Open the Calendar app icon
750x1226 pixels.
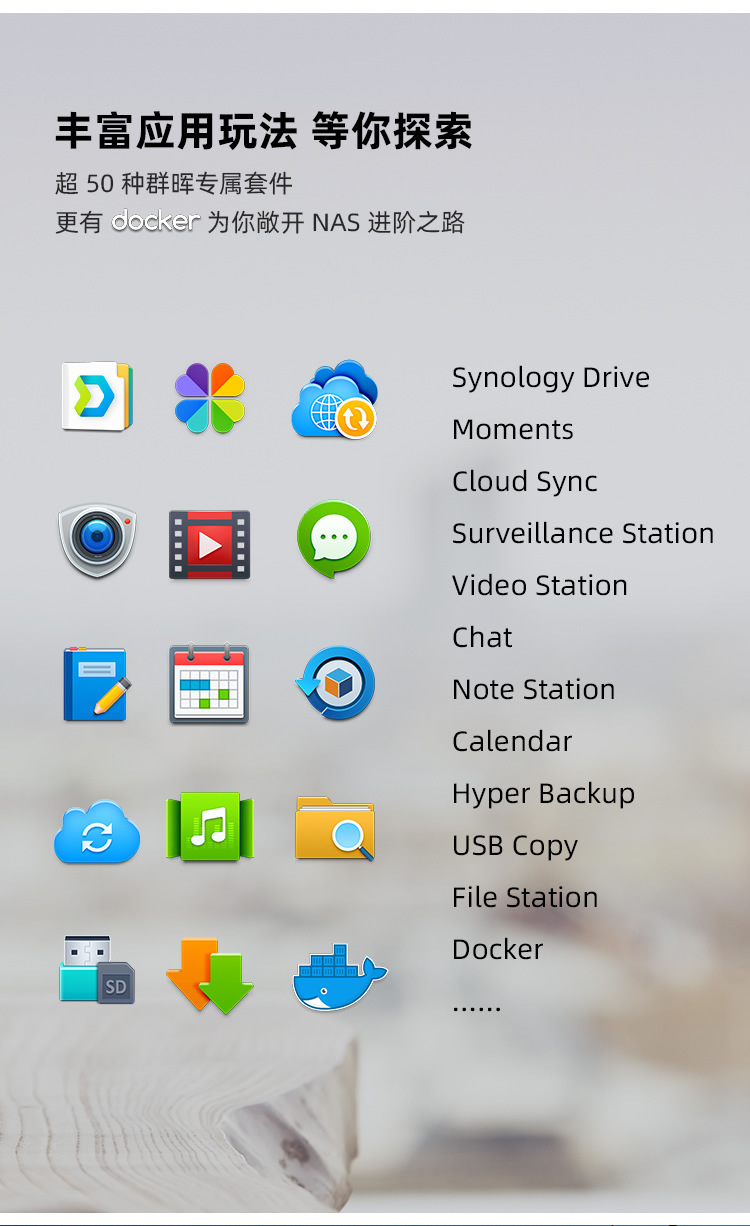(209, 684)
